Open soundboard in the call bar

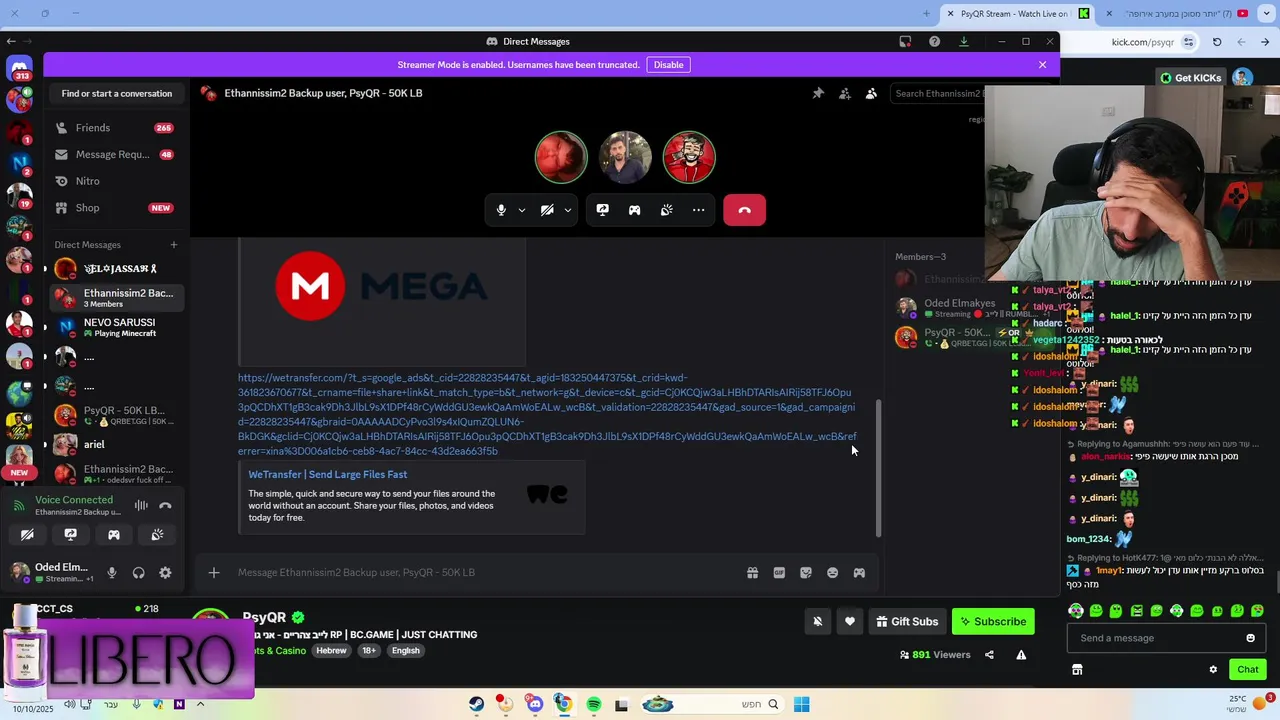666,210
